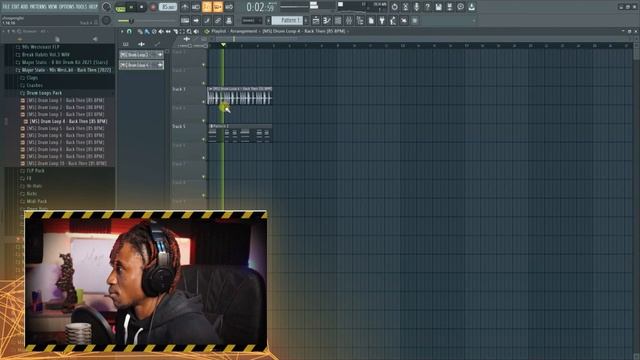Click the tempo tapper icon
This screenshot has height=360, width=640.
pyautogui.click(x=393, y=20)
